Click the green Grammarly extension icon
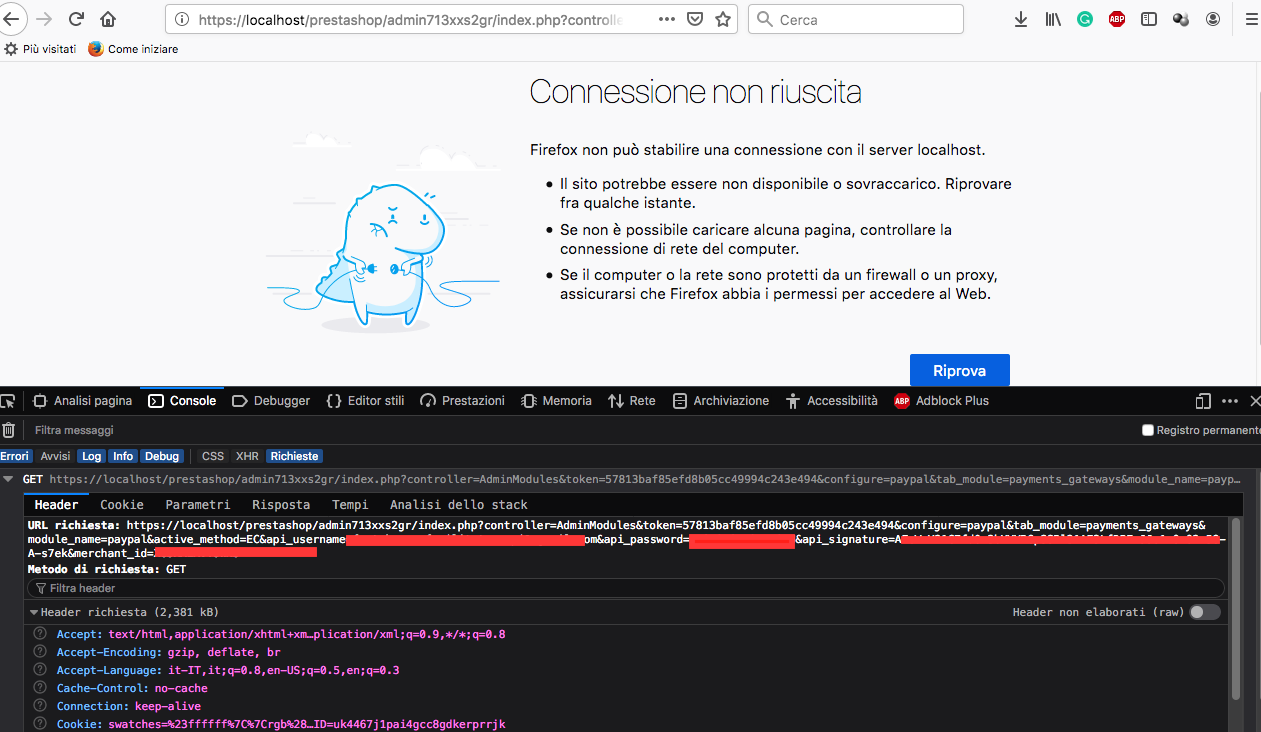 pyautogui.click(x=1085, y=19)
